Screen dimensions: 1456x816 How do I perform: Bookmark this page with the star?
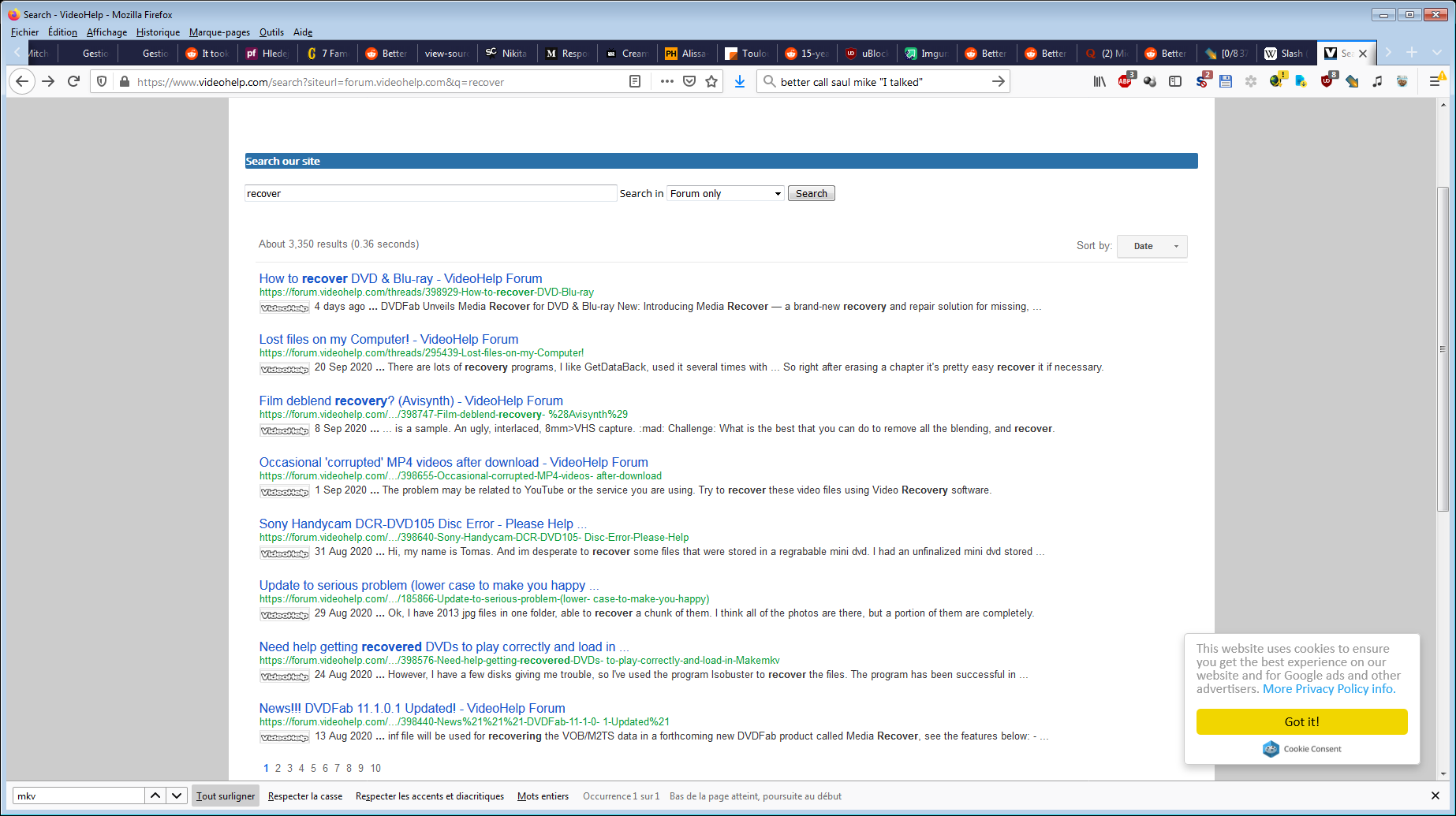711,81
